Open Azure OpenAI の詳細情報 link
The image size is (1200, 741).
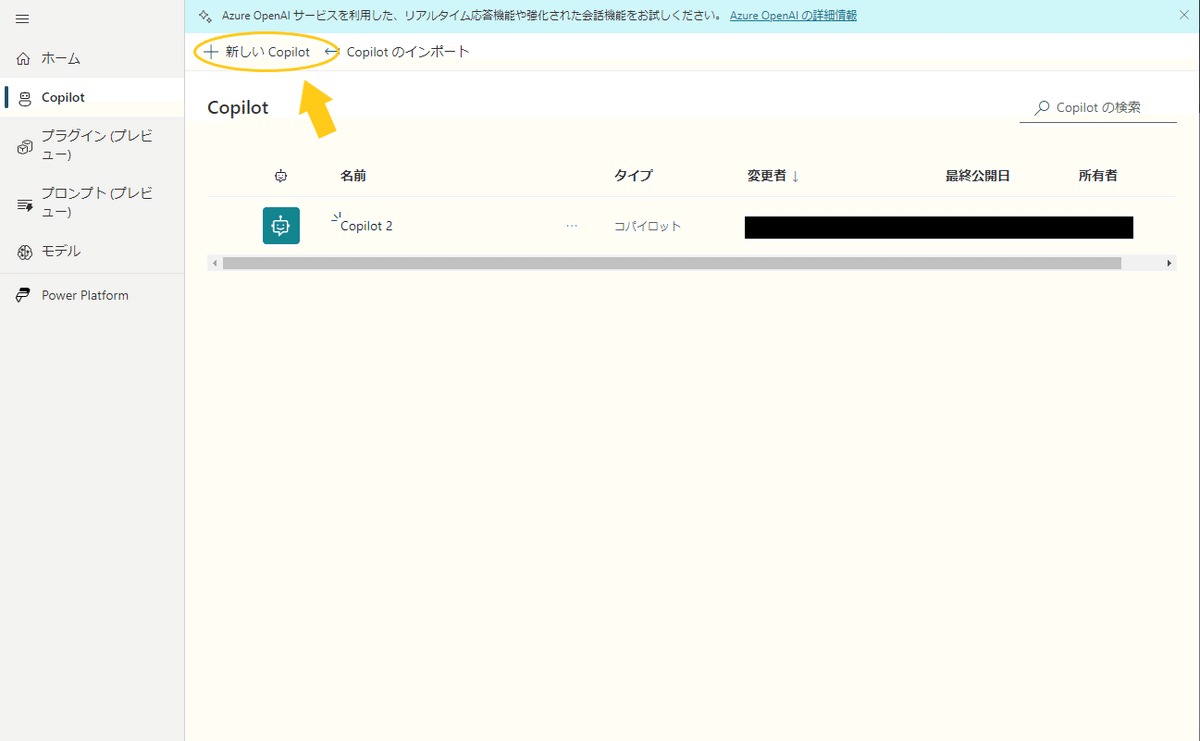793,16
